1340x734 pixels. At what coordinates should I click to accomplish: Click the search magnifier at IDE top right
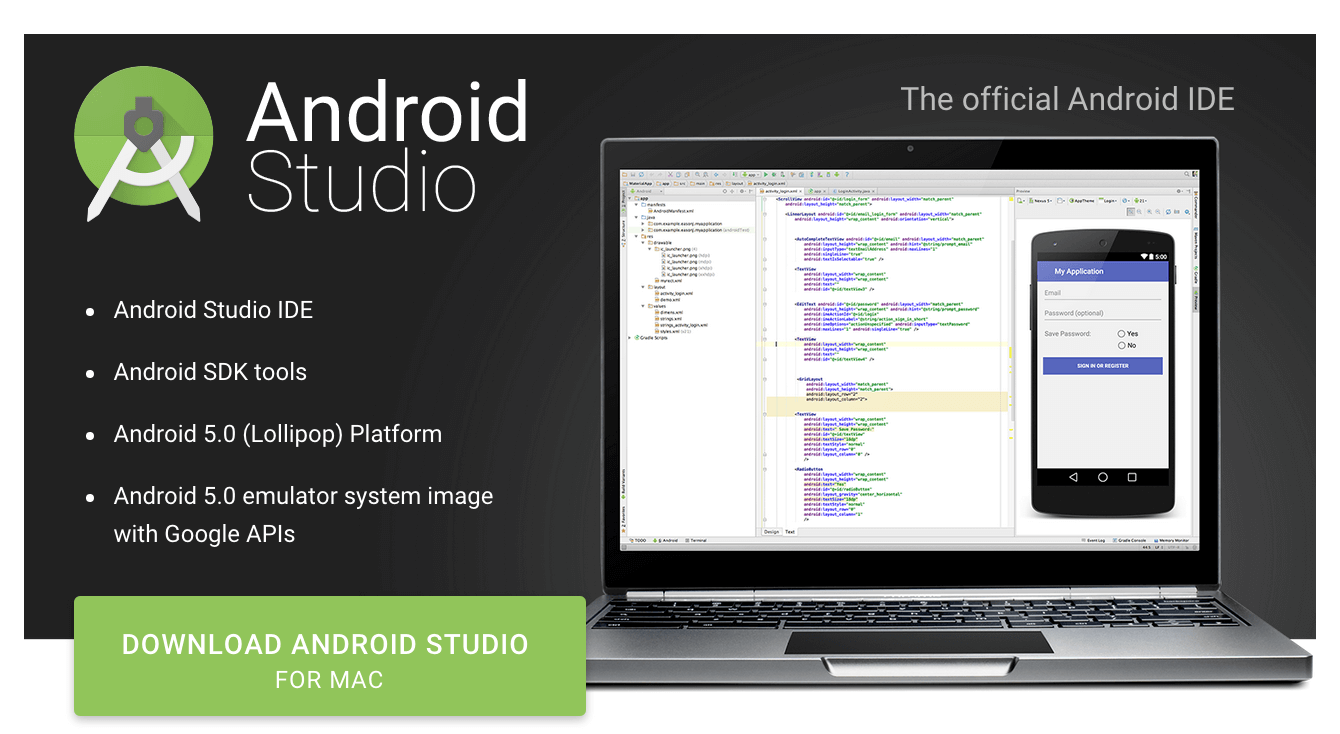[1186, 174]
